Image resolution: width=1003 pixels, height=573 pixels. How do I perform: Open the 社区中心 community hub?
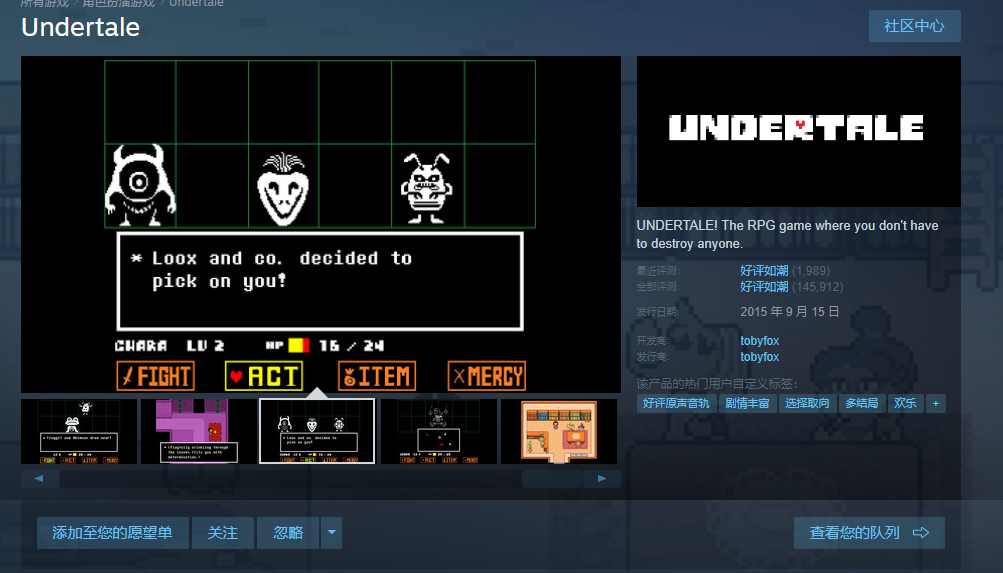pos(914,26)
